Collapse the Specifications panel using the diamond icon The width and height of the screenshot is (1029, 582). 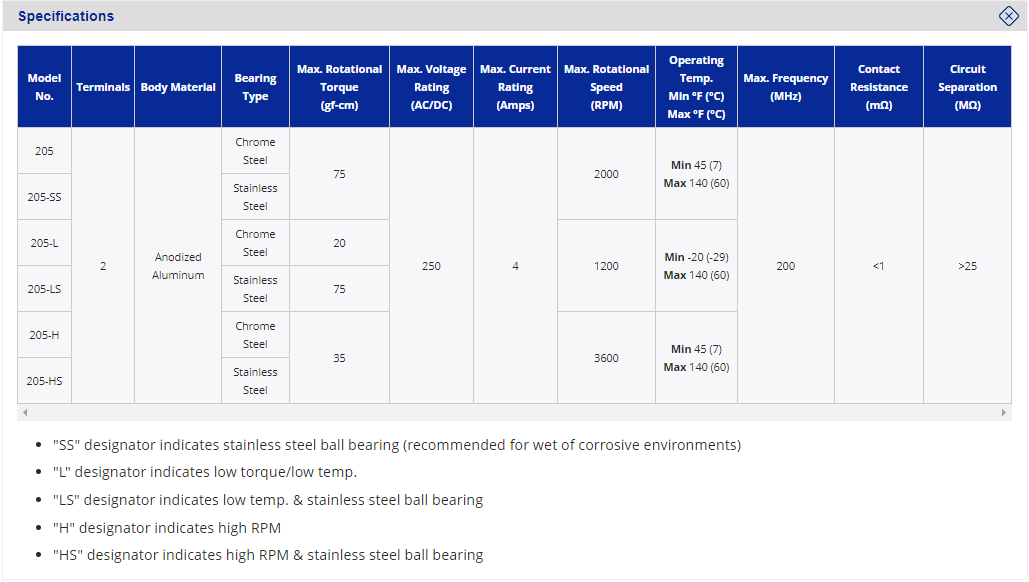[x=1008, y=16]
